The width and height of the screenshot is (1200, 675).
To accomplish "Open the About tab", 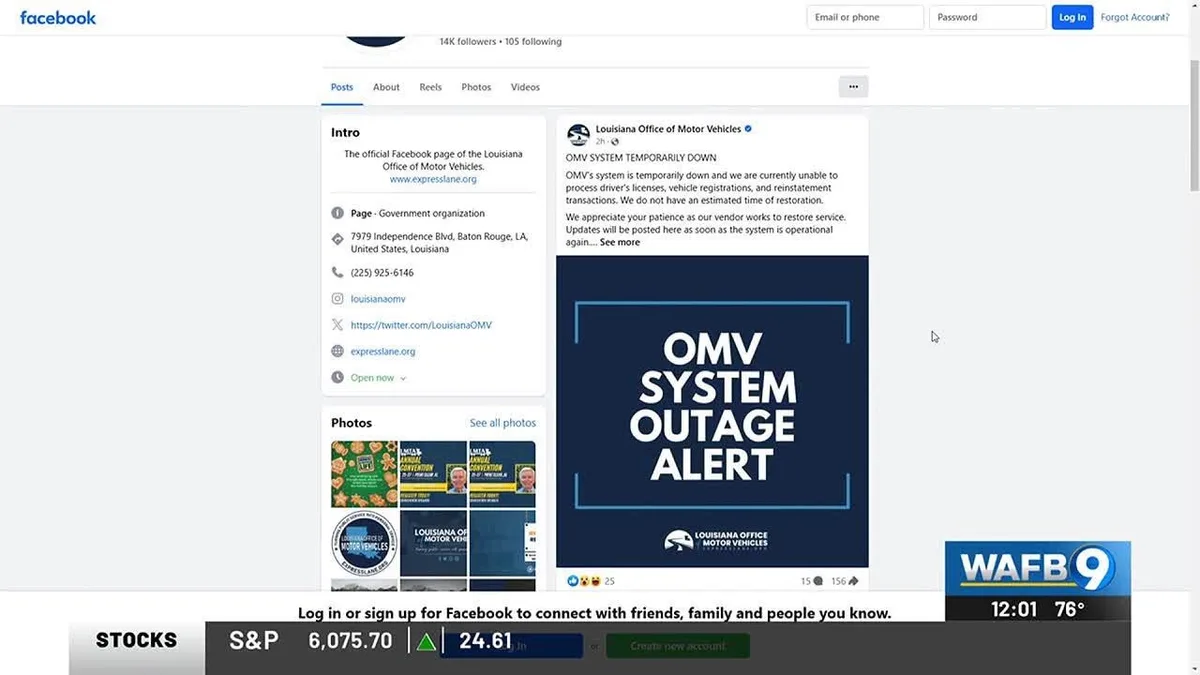I will pyautogui.click(x=386, y=87).
